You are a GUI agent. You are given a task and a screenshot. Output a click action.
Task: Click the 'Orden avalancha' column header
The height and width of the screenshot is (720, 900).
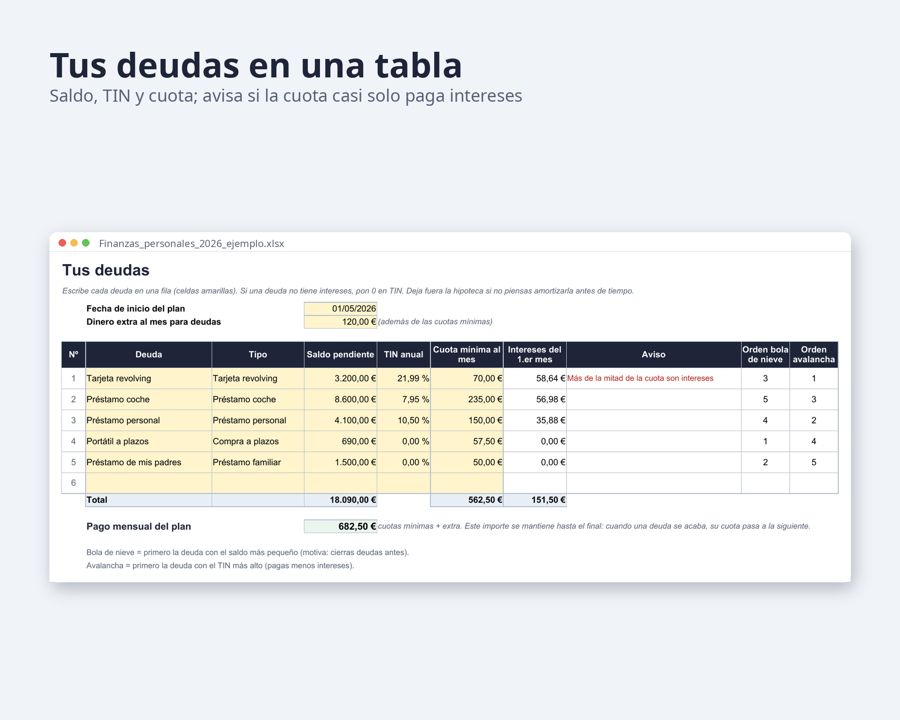tap(814, 354)
